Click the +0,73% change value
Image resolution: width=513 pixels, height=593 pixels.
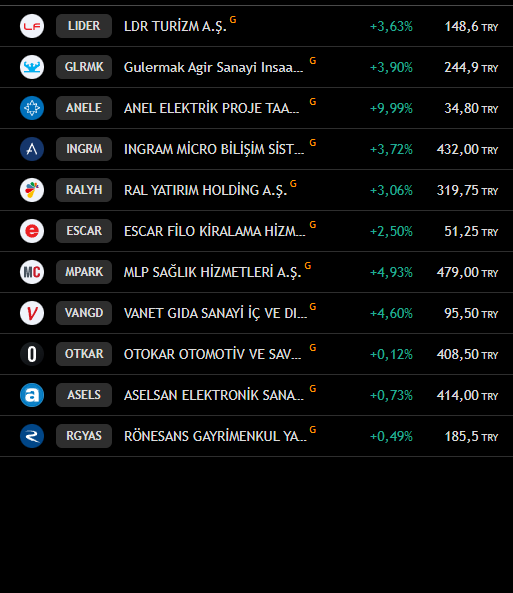[391, 396]
